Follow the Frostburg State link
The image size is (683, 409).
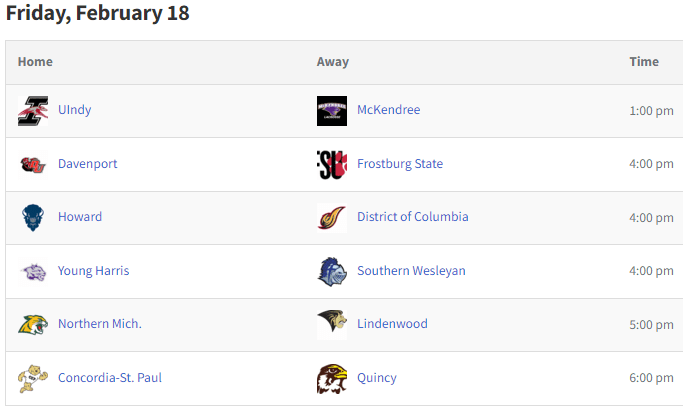coord(400,164)
